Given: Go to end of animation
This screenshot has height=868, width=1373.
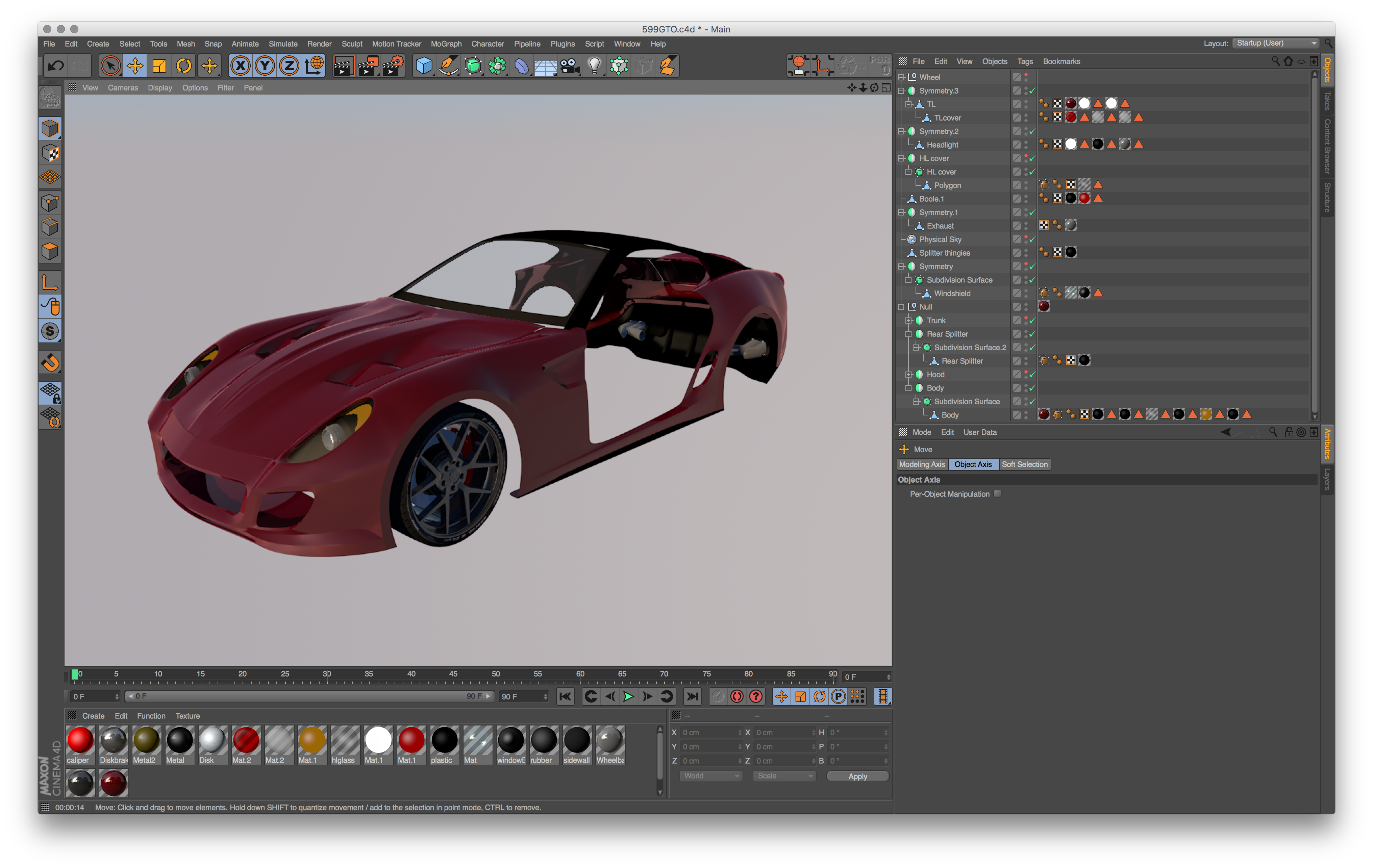Looking at the screenshot, I should point(692,696).
